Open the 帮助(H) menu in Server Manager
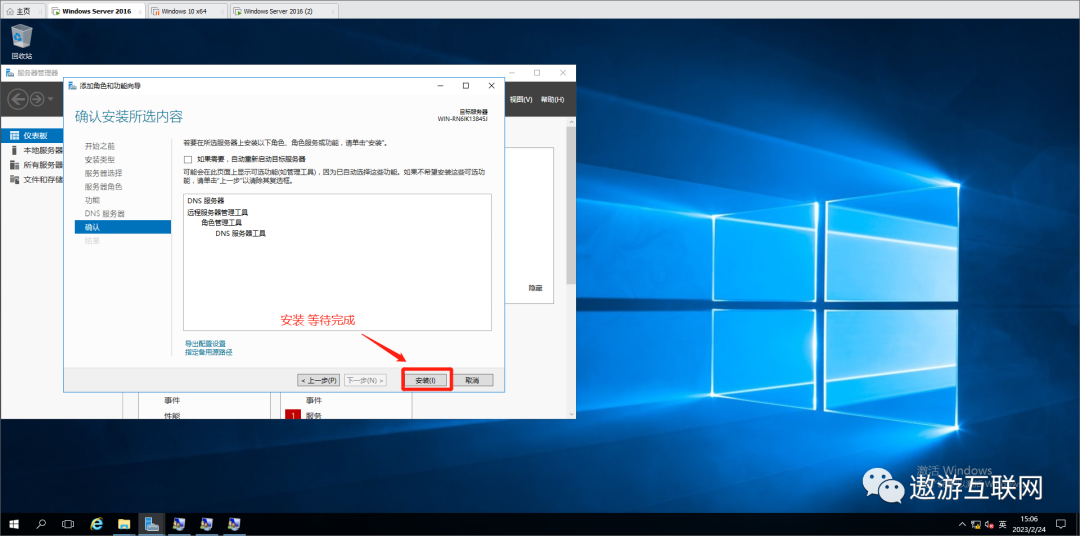Image resolution: width=1080 pixels, height=536 pixels. coord(552,100)
